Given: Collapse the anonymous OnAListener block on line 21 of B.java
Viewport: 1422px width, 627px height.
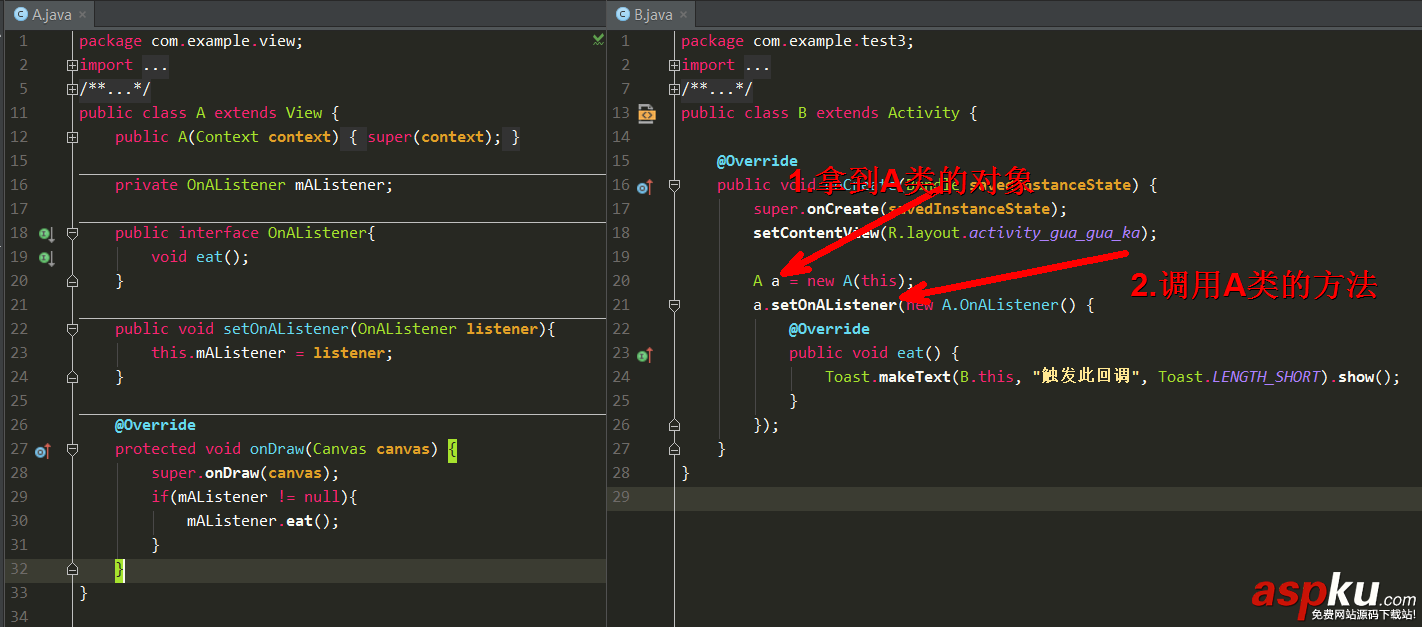Looking at the screenshot, I should coord(674,305).
